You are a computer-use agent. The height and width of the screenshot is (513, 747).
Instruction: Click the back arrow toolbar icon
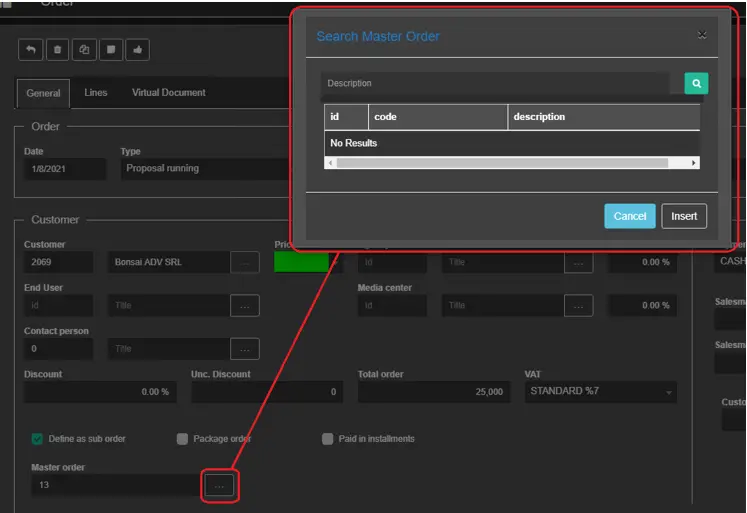(31, 49)
